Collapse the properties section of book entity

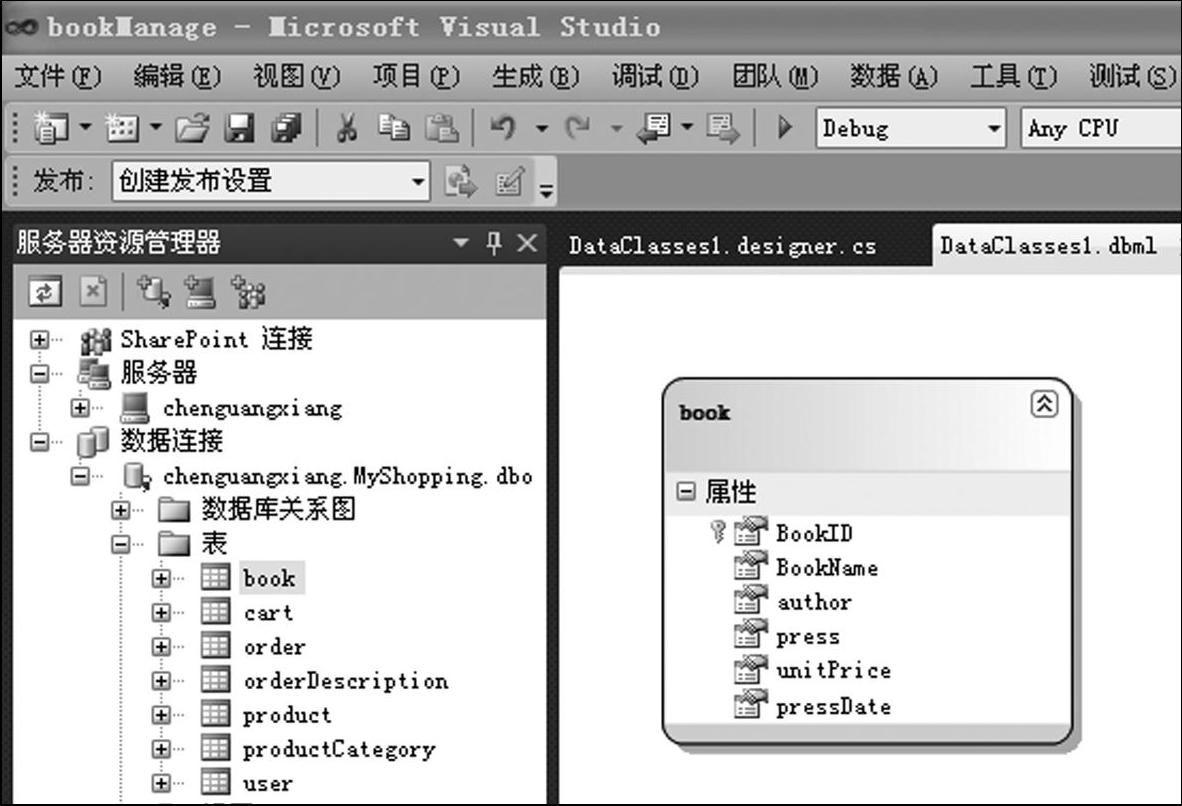click(x=686, y=492)
